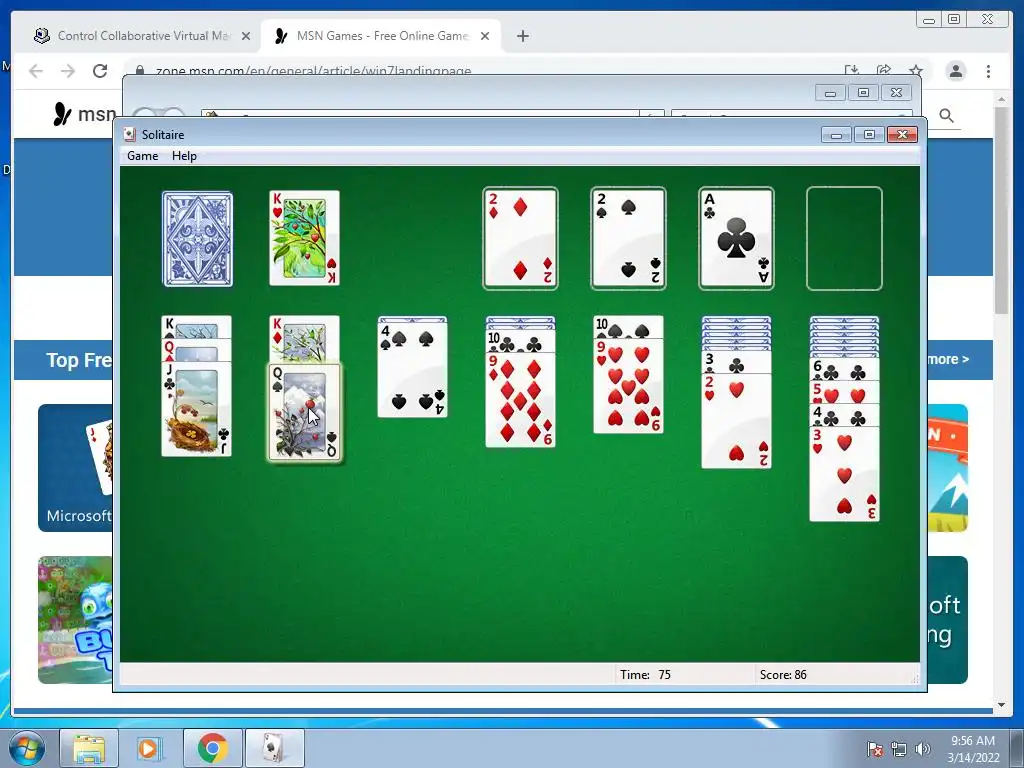Click the Ace of Clubs foundation pile
The height and width of the screenshot is (768, 1024).
click(x=736, y=238)
